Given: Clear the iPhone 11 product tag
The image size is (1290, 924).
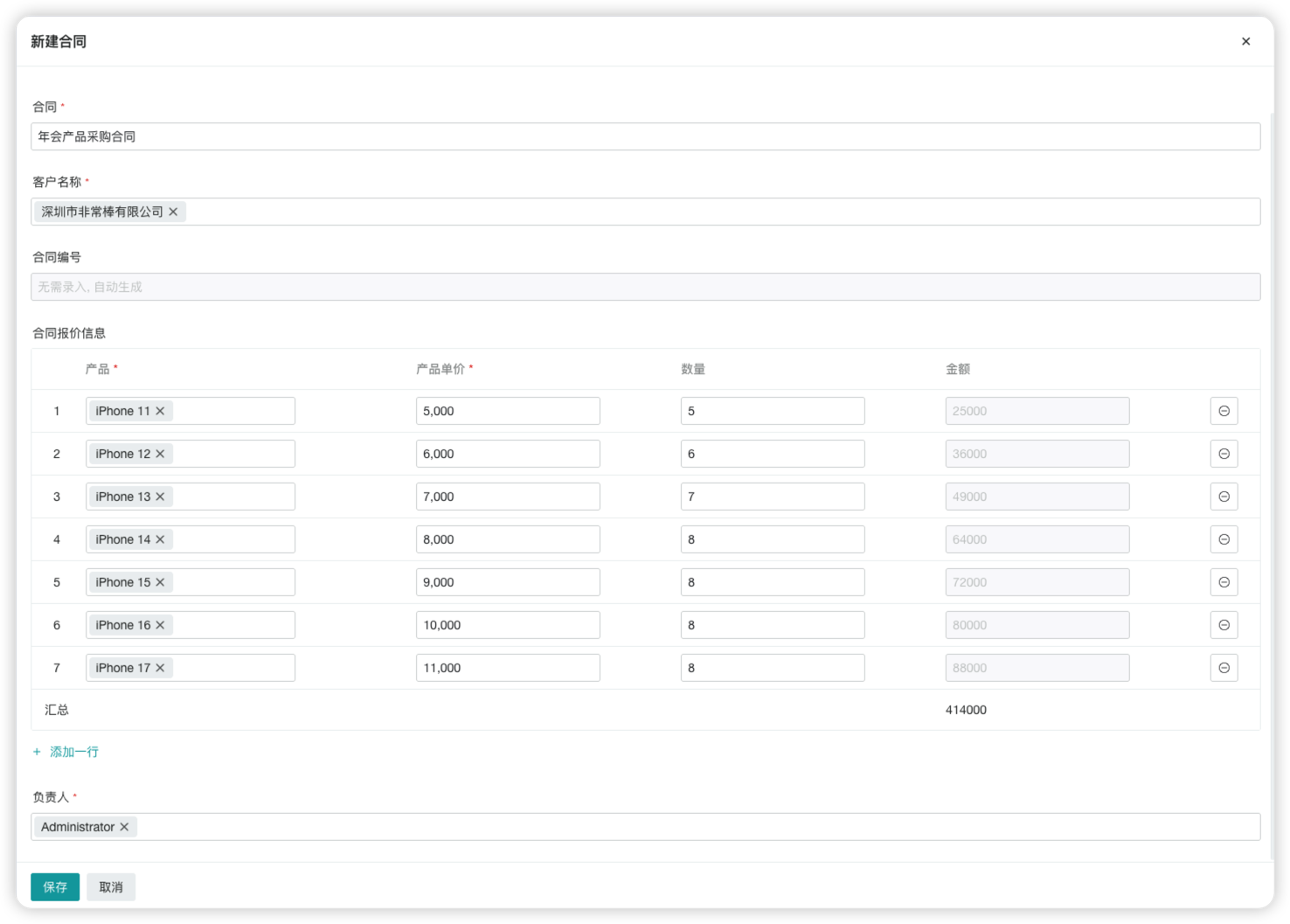Looking at the screenshot, I should pos(160,411).
